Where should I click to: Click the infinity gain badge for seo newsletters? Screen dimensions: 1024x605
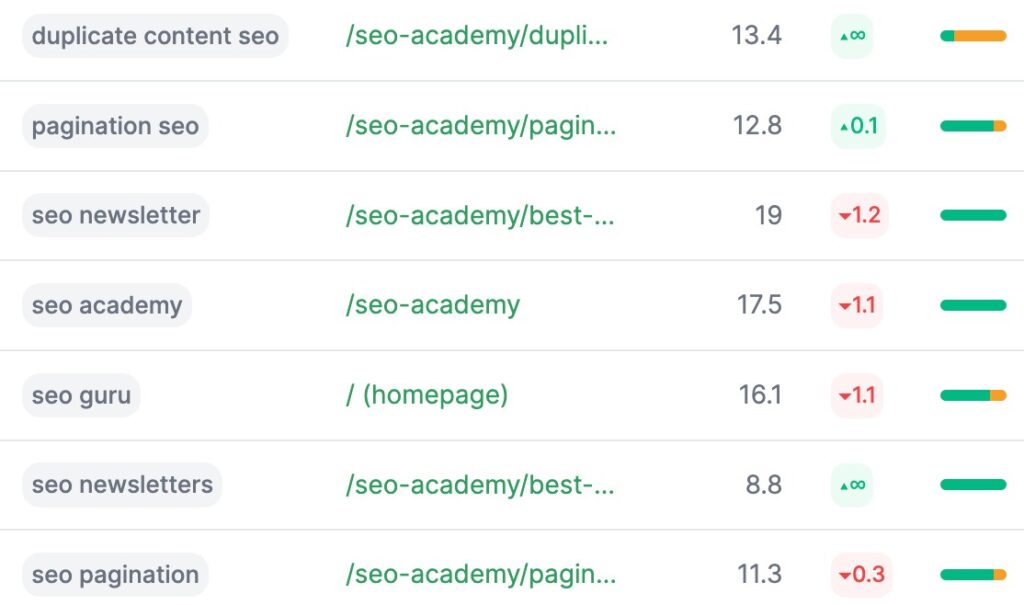pos(852,484)
